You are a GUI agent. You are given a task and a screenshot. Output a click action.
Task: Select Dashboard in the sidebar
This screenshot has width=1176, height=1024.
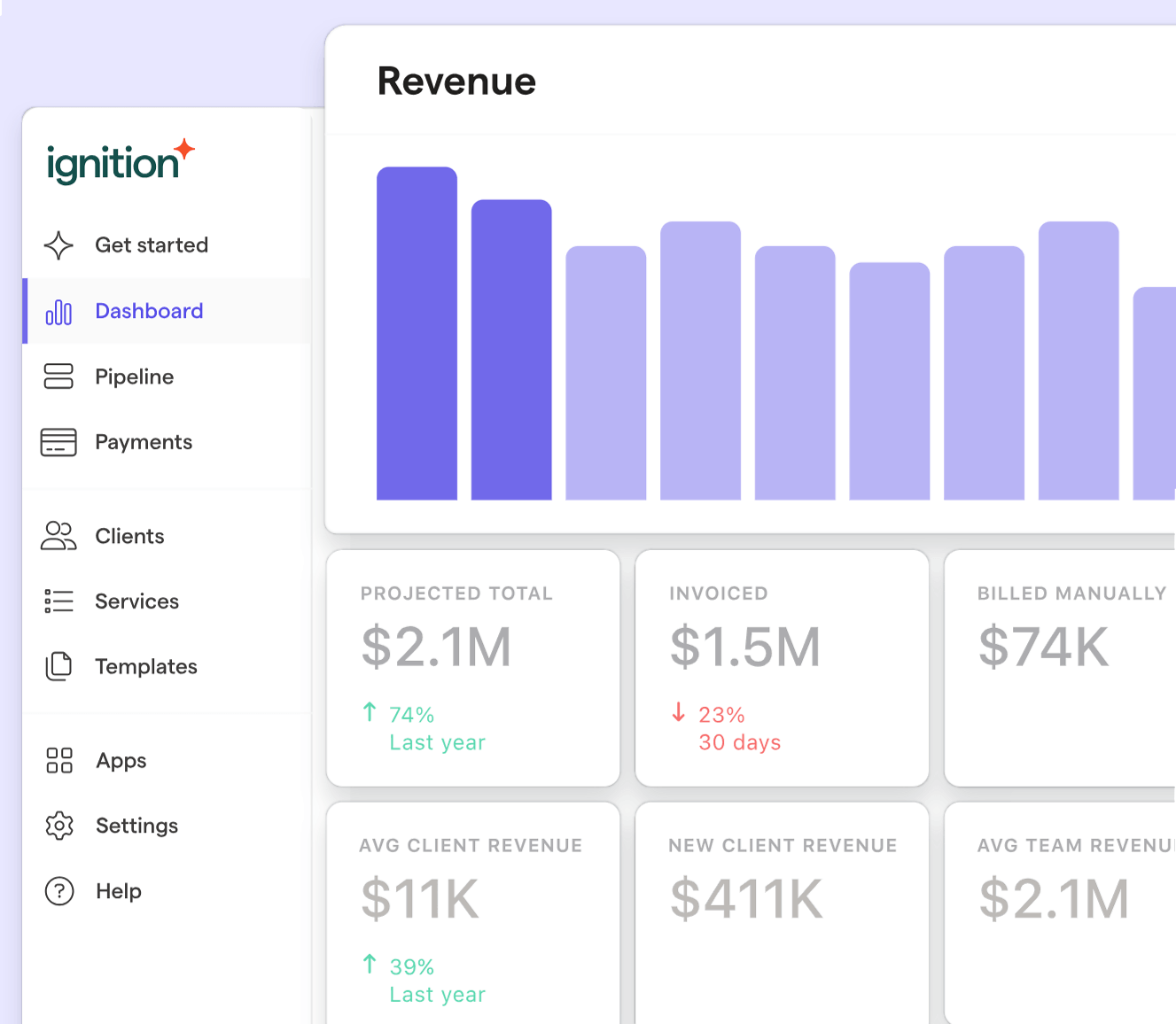click(167, 311)
